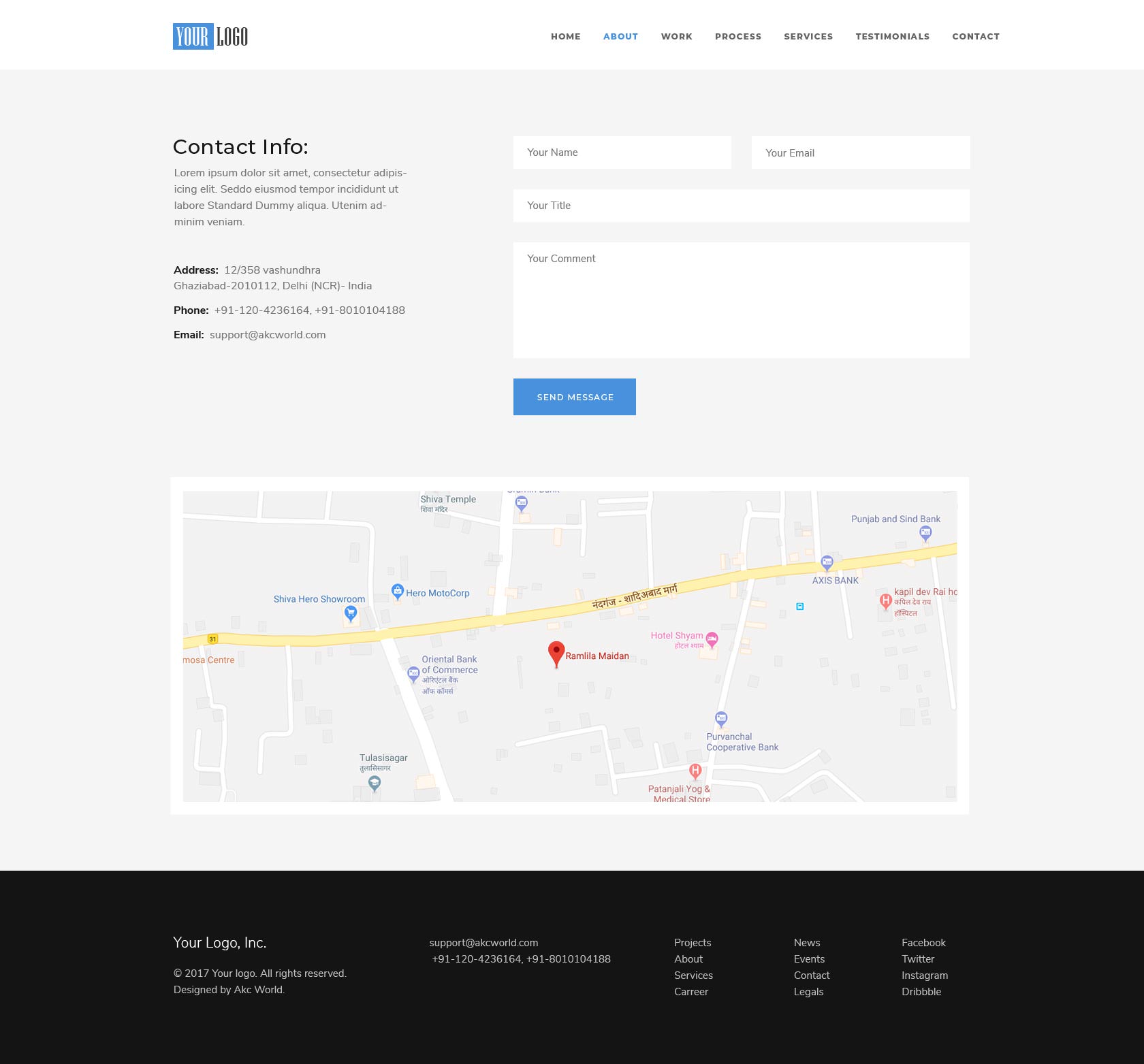Click the Purvanchal Cooperative Bank marker icon

click(721, 719)
